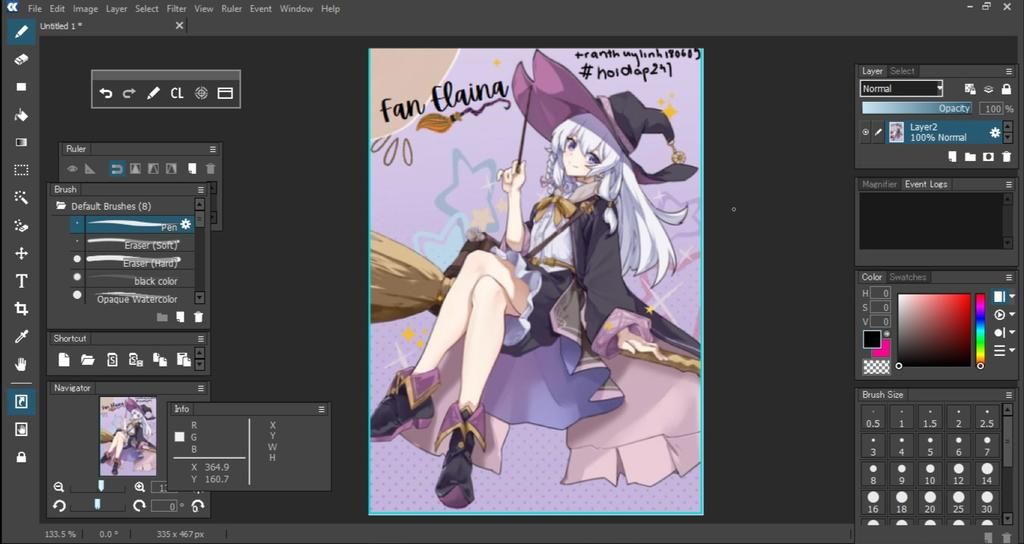The height and width of the screenshot is (544, 1024).
Task: Select the Eyedropper tool
Action: coord(21,337)
